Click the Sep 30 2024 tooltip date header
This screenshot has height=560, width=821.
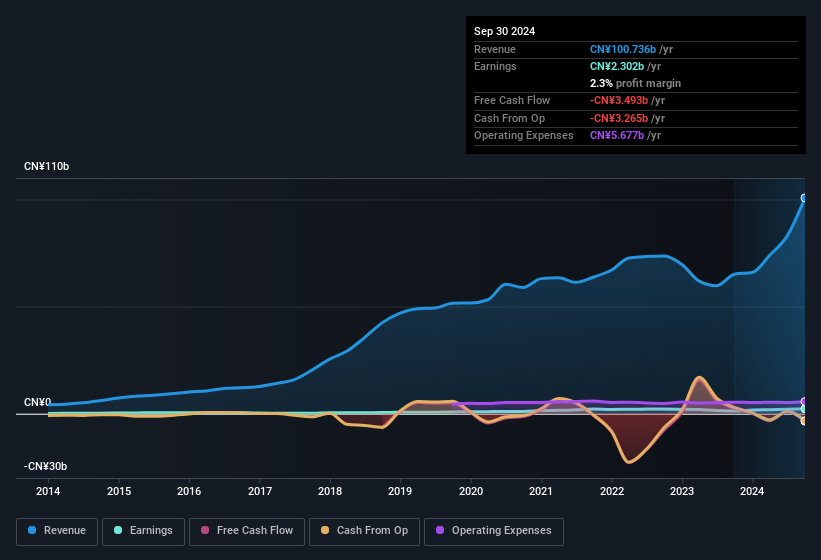tap(505, 31)
